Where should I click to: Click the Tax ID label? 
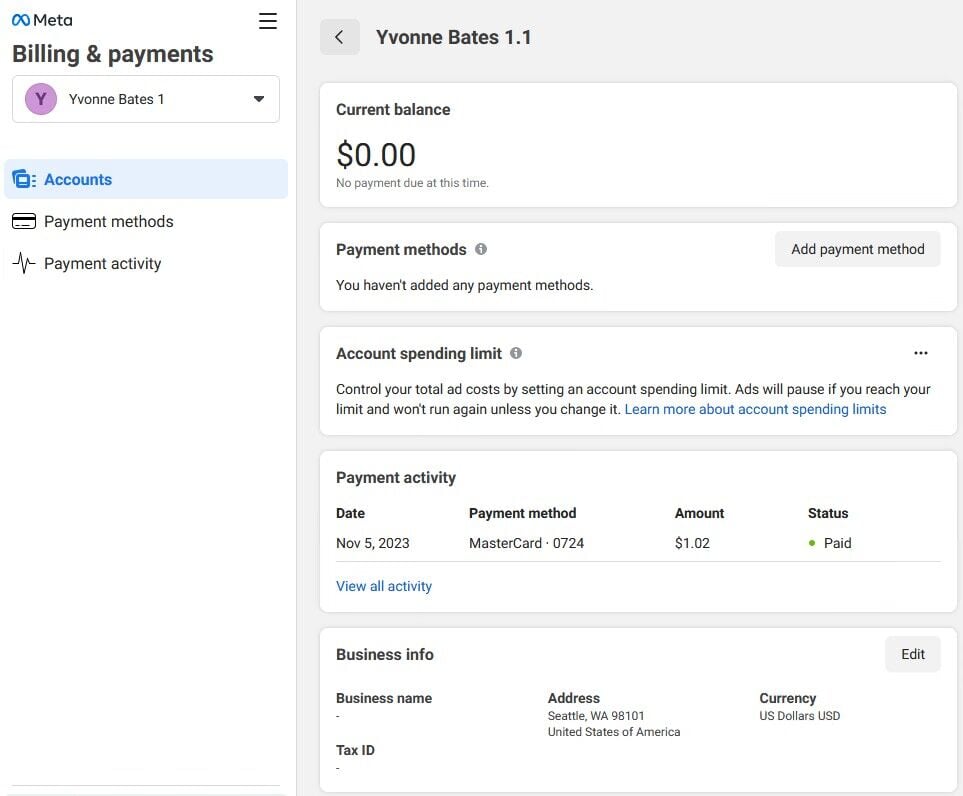[355, 750]
